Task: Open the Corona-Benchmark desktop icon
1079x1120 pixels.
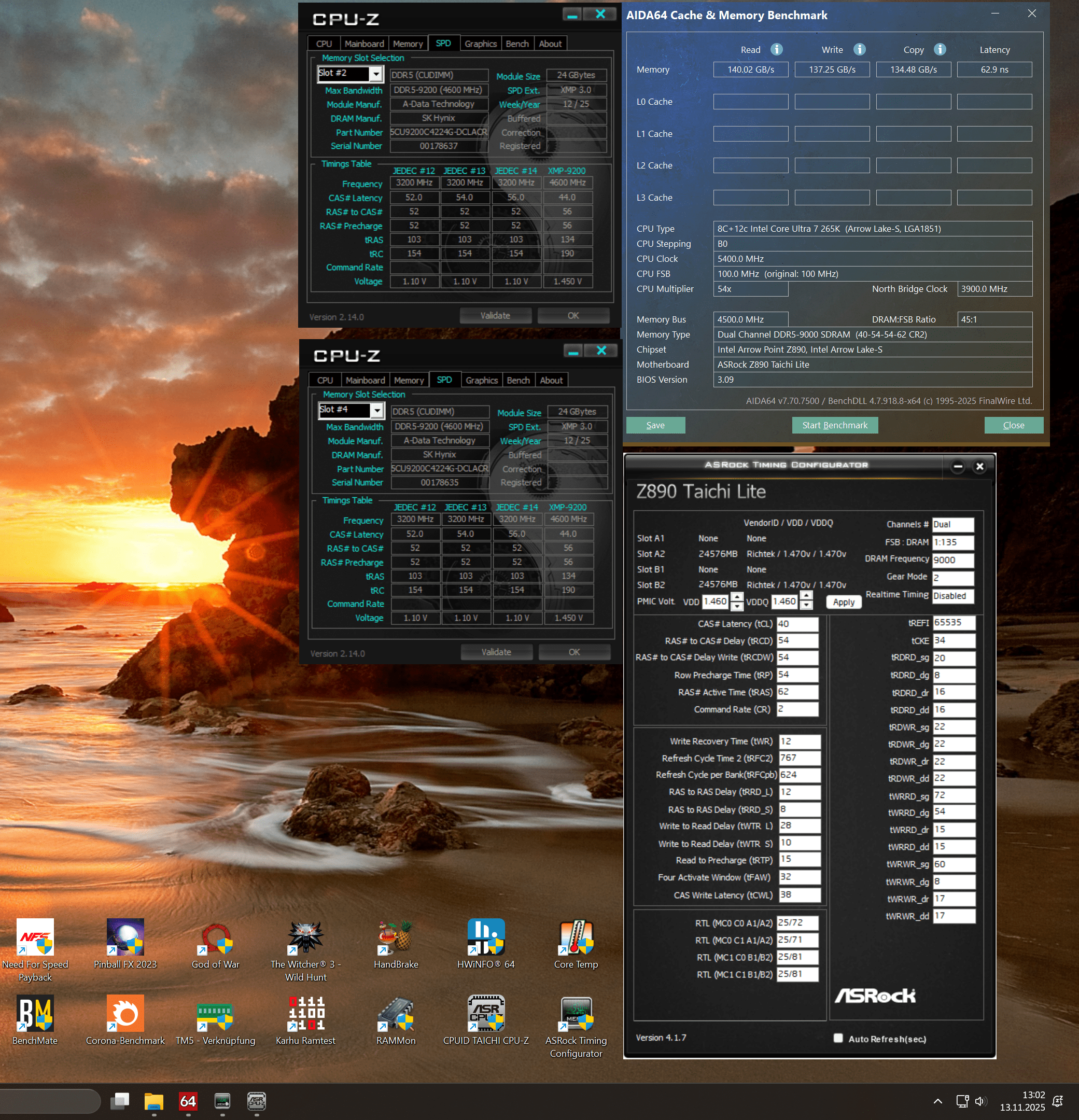Action: click(x=125, y=1014)
